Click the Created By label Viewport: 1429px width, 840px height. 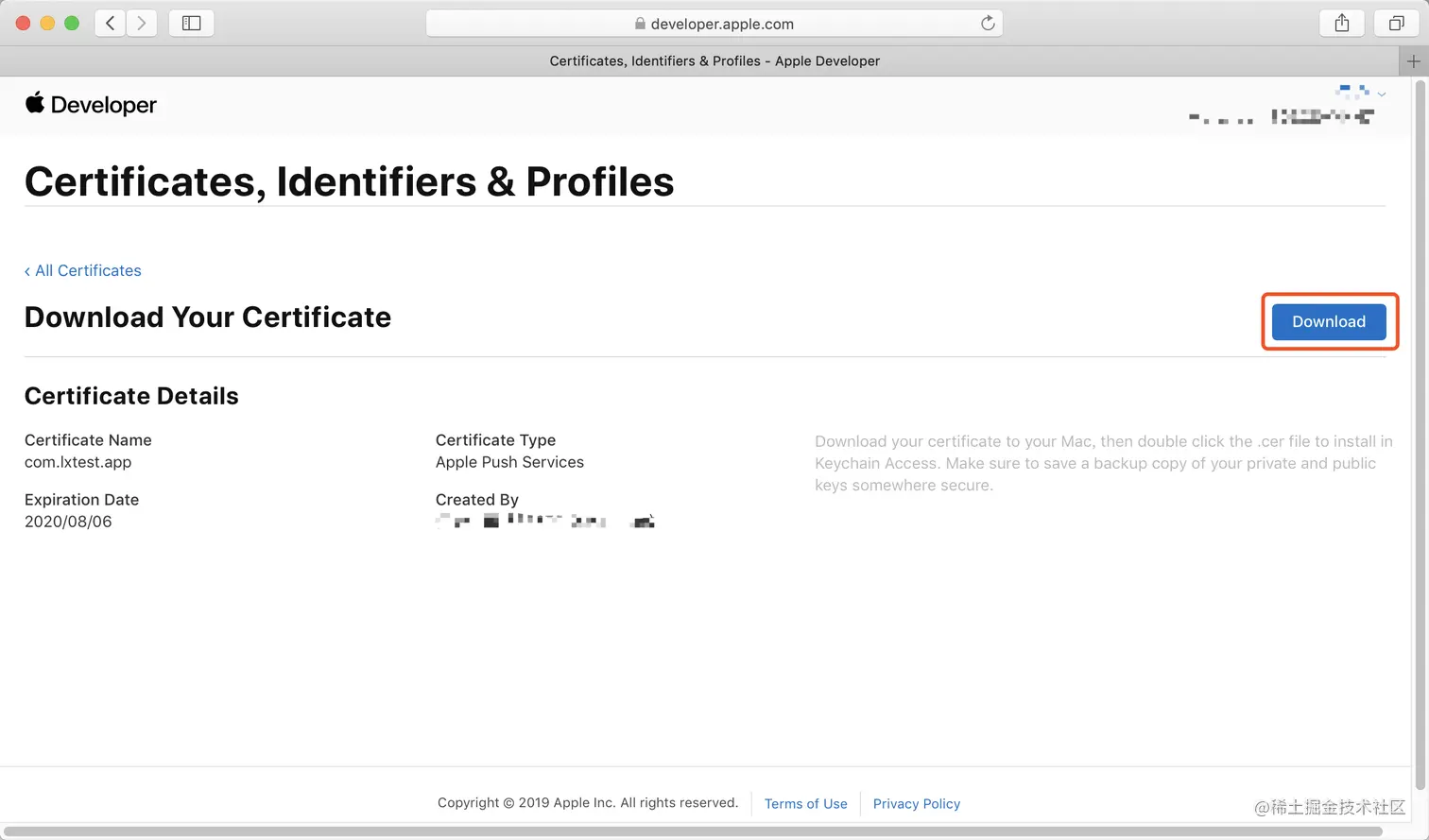pyautogui.click(x=477, y=500)
